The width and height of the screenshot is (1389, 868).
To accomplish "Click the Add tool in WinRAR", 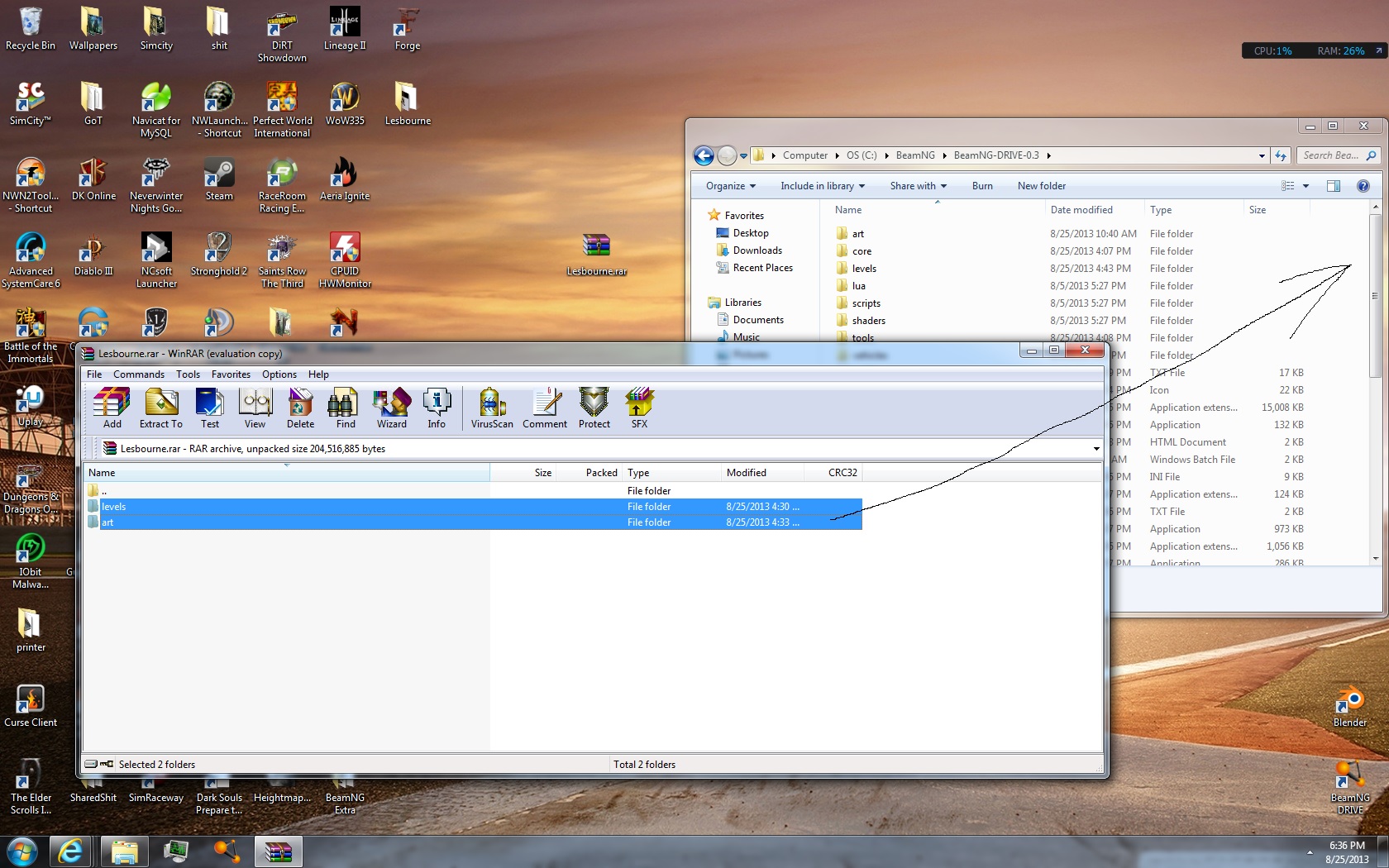I will click(x=112, y=408).
